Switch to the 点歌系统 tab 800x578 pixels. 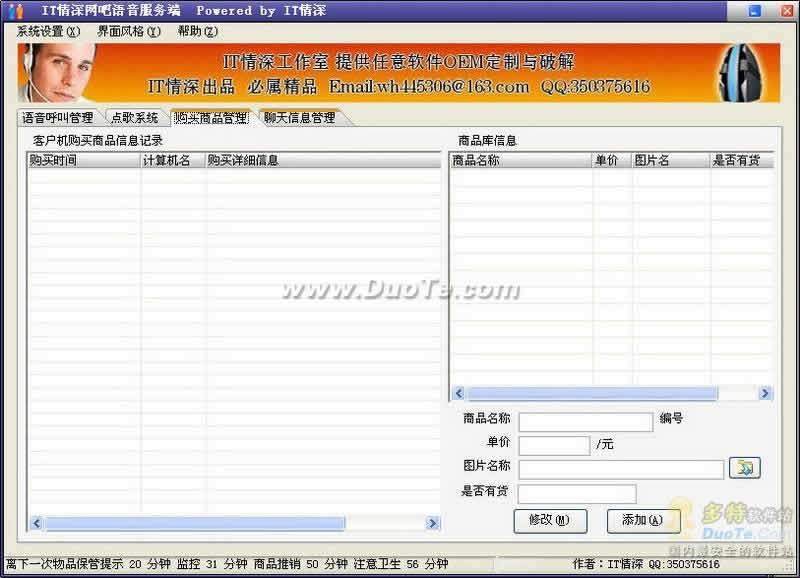pyautogui.click(x=135, y=118)
